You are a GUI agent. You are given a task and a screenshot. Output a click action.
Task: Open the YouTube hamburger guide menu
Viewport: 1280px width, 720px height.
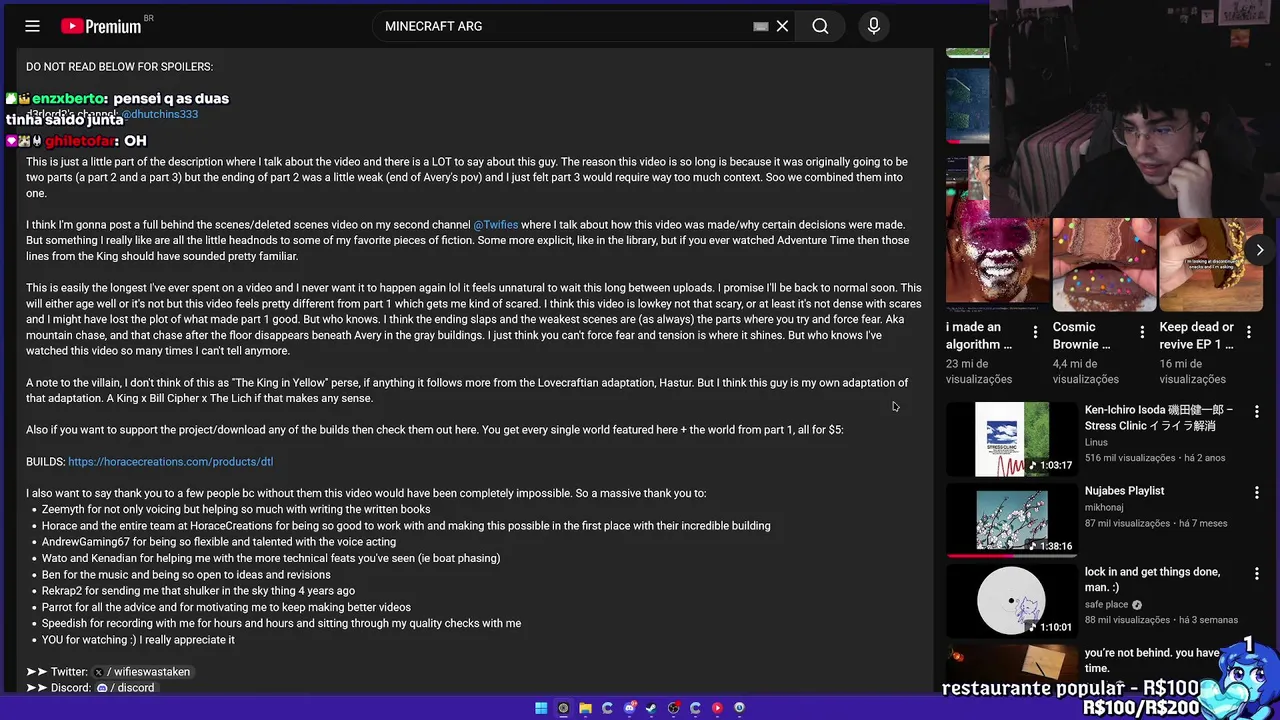(32, 27)
